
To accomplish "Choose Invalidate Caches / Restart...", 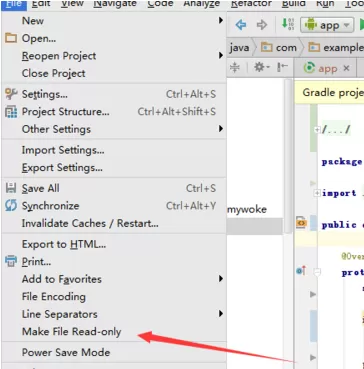I will pyautogui.click(x=114, y=223).
